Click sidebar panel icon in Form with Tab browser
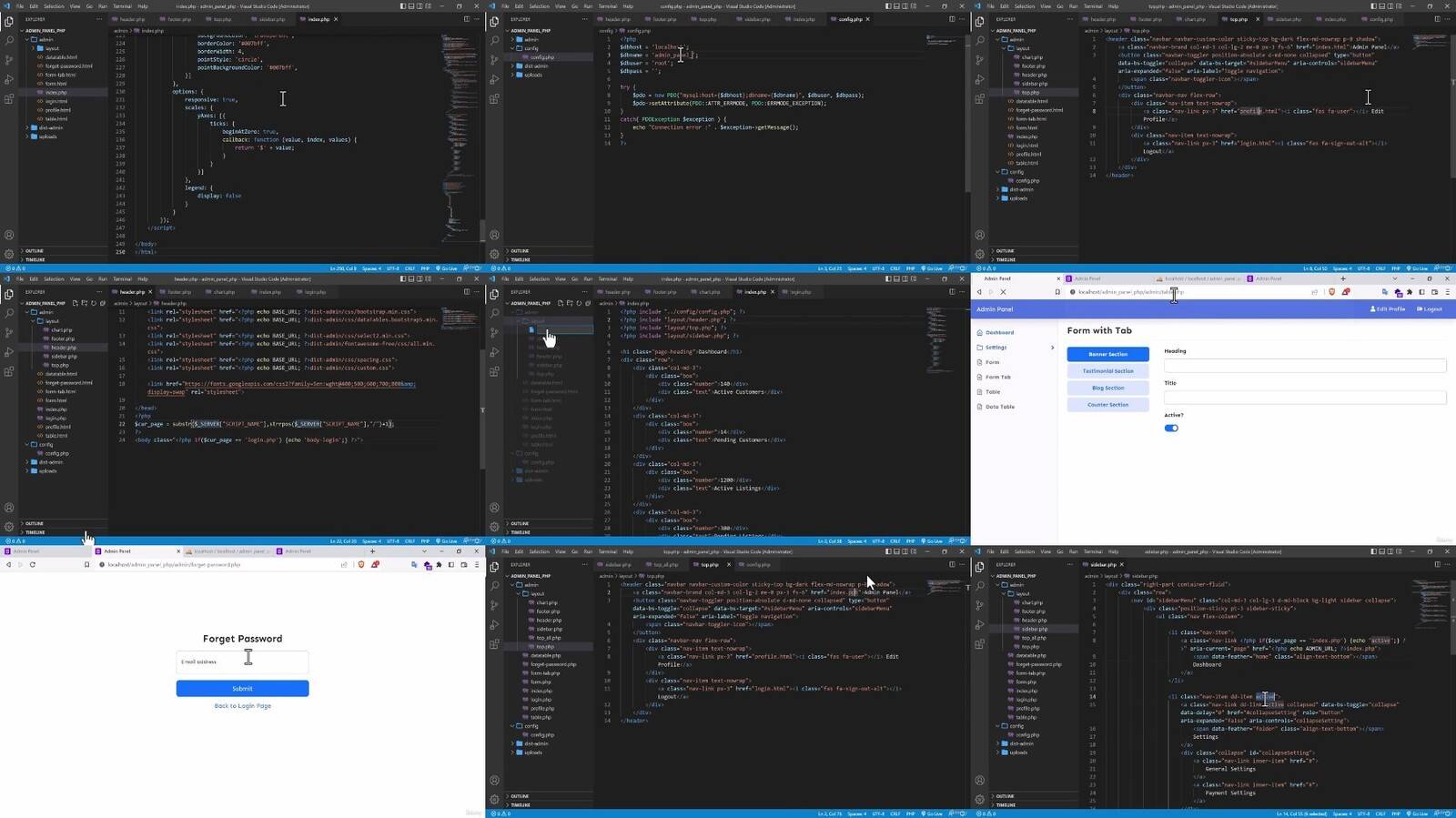The height and width of the screenshot is (818, 1456). 1421,292
